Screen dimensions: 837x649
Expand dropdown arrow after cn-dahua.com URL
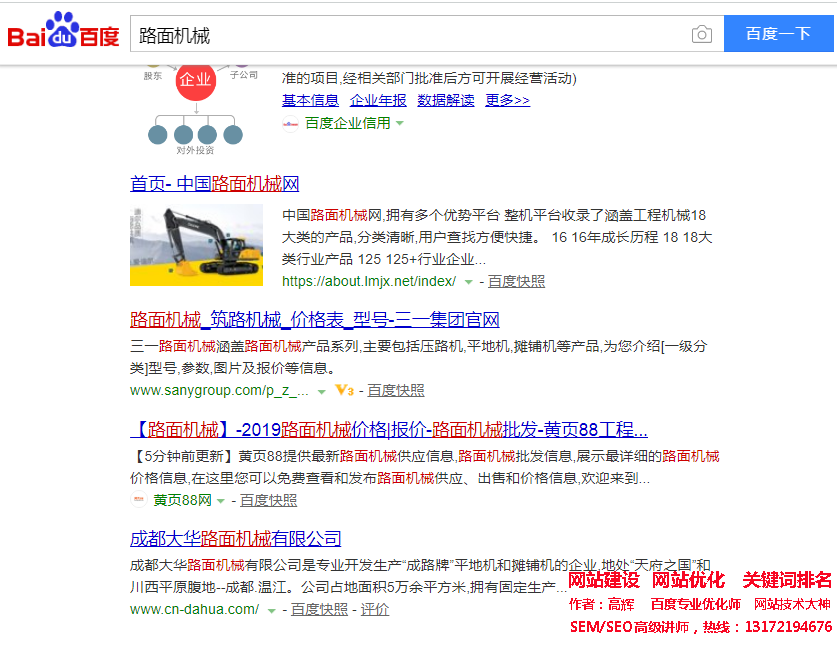click(271, 610)
